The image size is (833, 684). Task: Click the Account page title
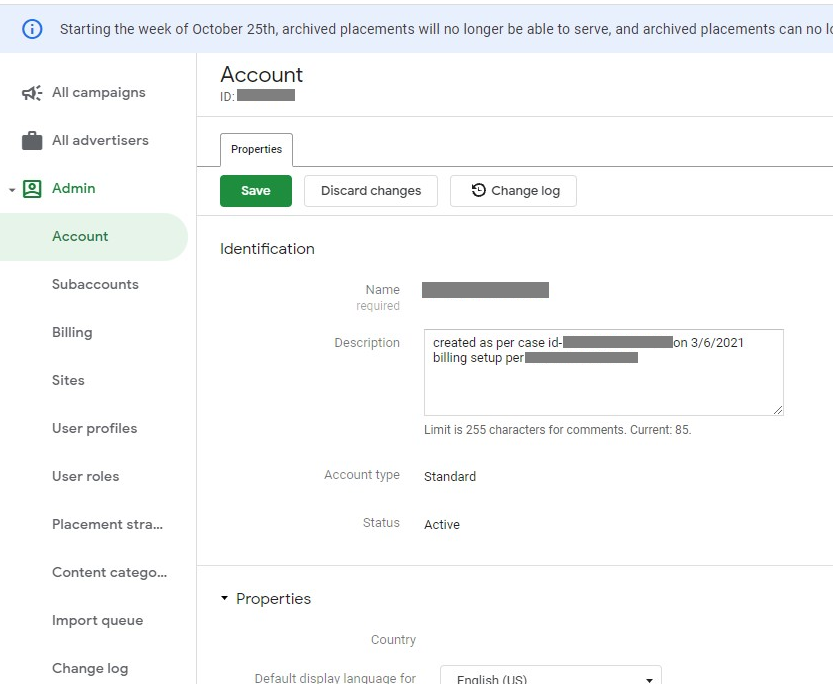point(261,74)
